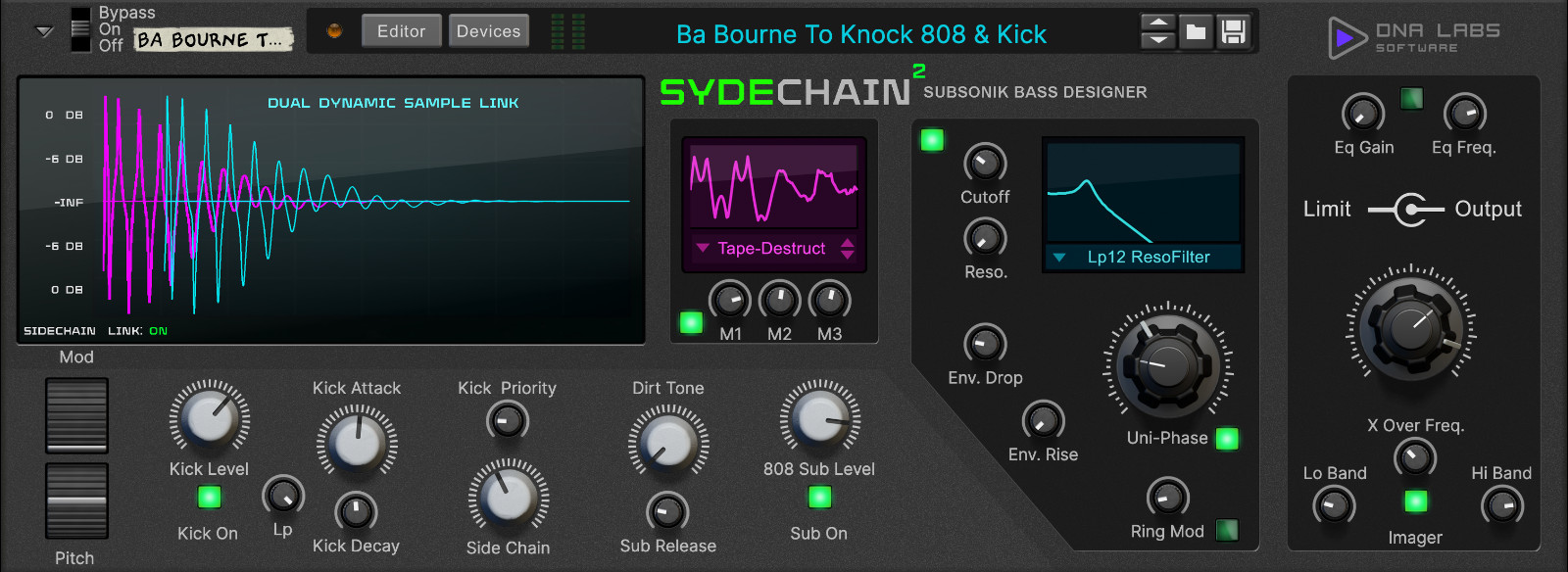This screenshot has width=1568, height=572.
Task: Enable the EQ toggle between Eq Gain and Eq Freq
Action: click(1411, 98)
